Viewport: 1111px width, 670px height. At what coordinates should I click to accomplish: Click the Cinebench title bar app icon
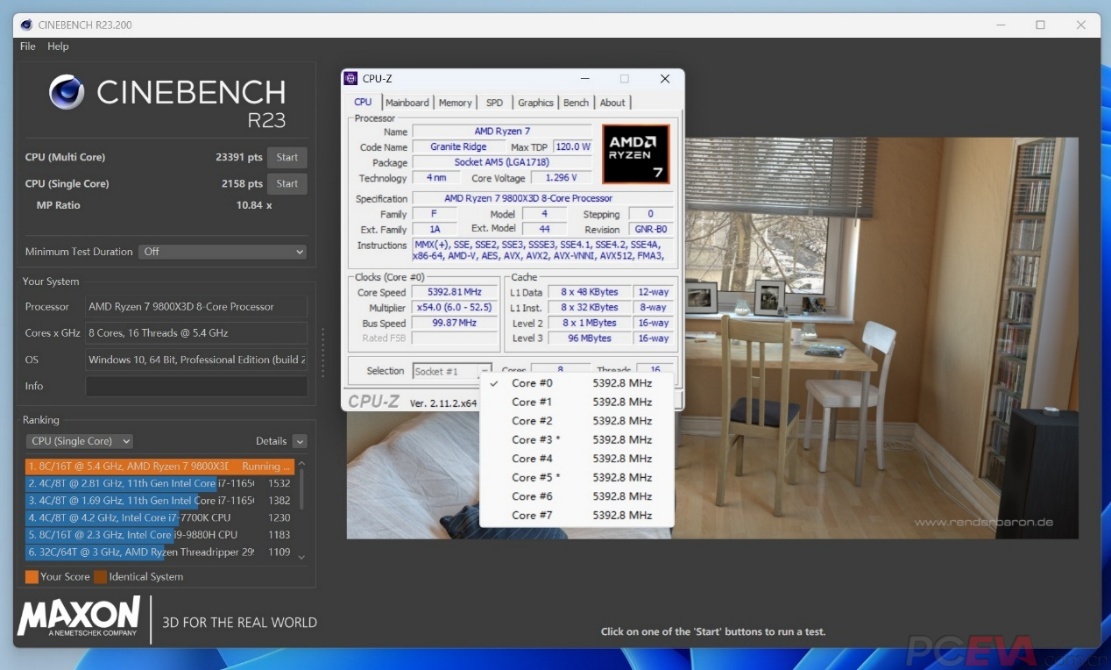25,24
